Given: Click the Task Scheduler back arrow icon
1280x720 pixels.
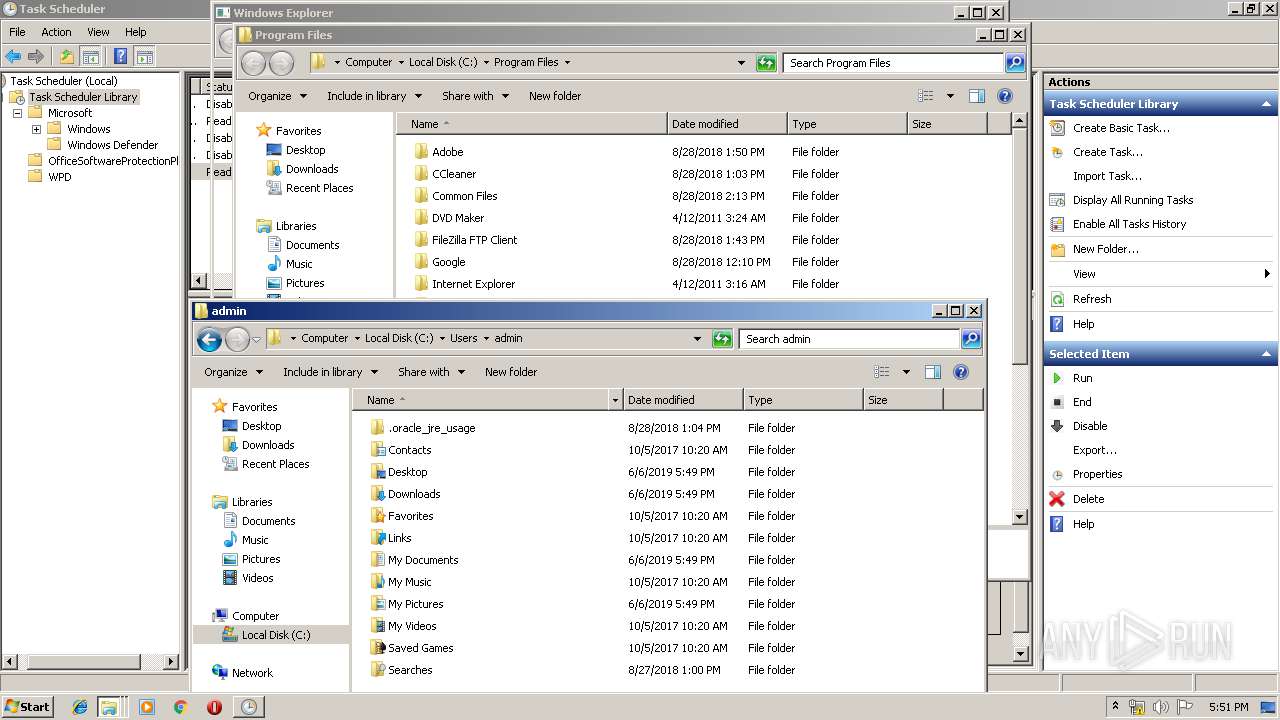Looking at the screenshot, I should pyautogui.click(x=13, y=56).
